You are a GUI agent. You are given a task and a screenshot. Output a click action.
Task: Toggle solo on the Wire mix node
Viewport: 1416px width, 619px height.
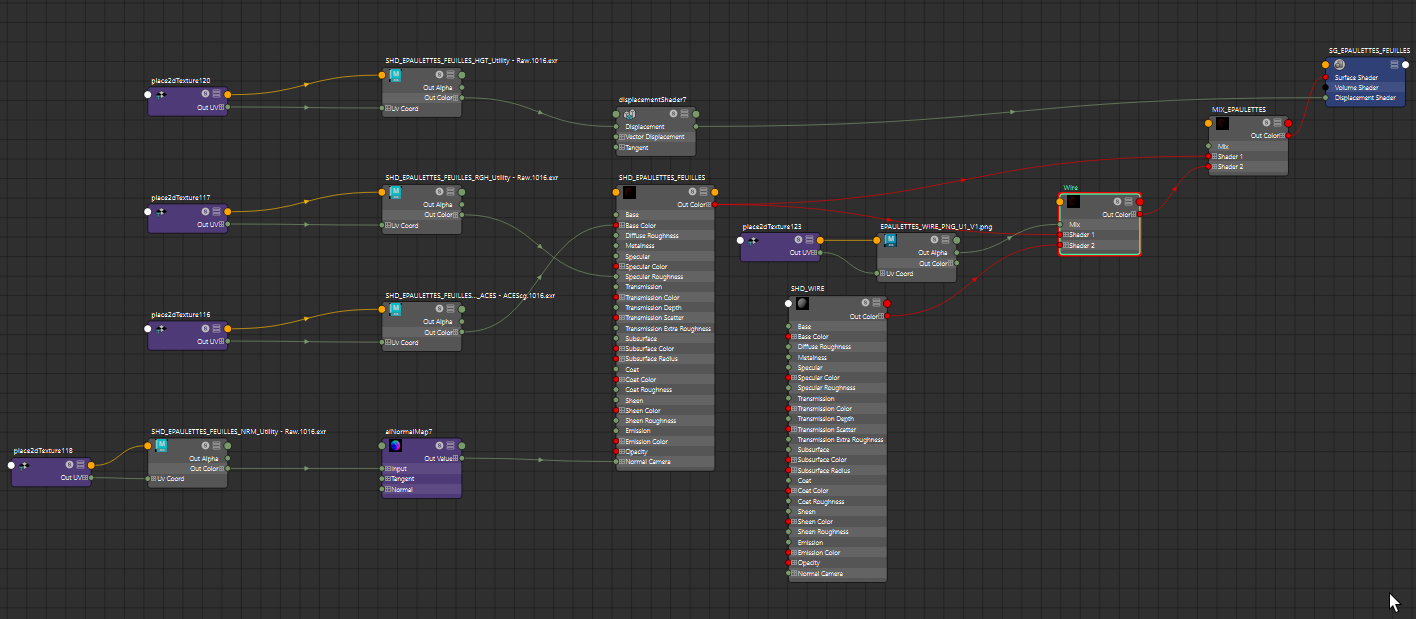pyautogui.click(x=1117, y=202)
